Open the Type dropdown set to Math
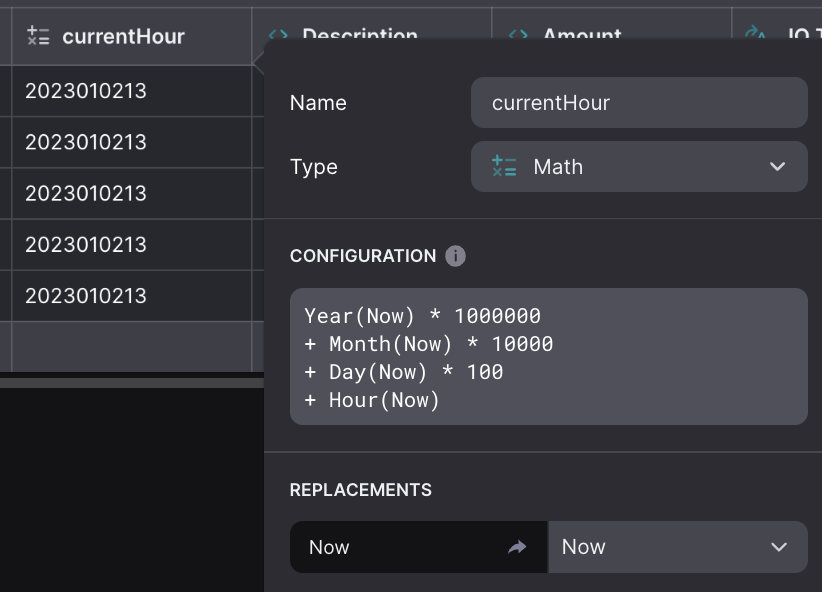822x592 pixels. click(x=639, y=167)
